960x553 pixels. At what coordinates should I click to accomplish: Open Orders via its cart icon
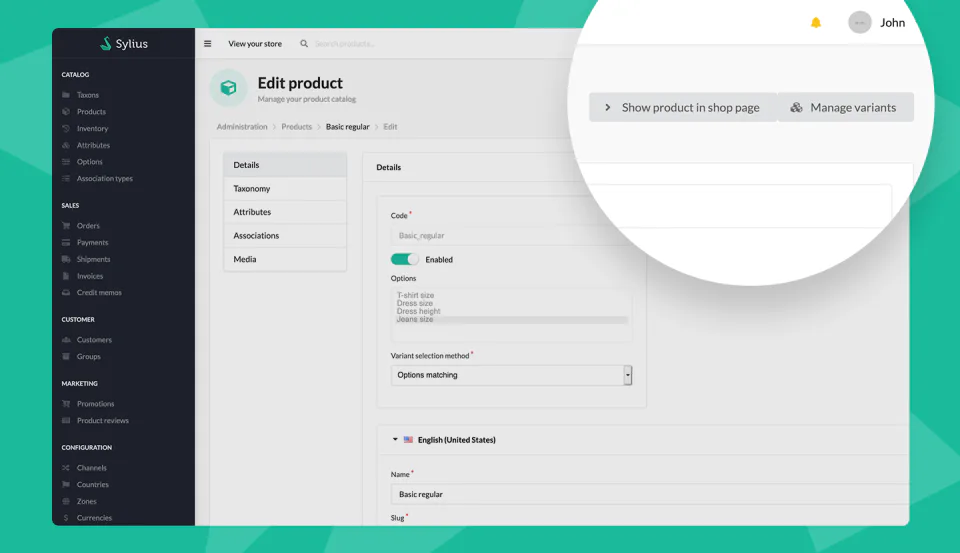coord(66,225)
